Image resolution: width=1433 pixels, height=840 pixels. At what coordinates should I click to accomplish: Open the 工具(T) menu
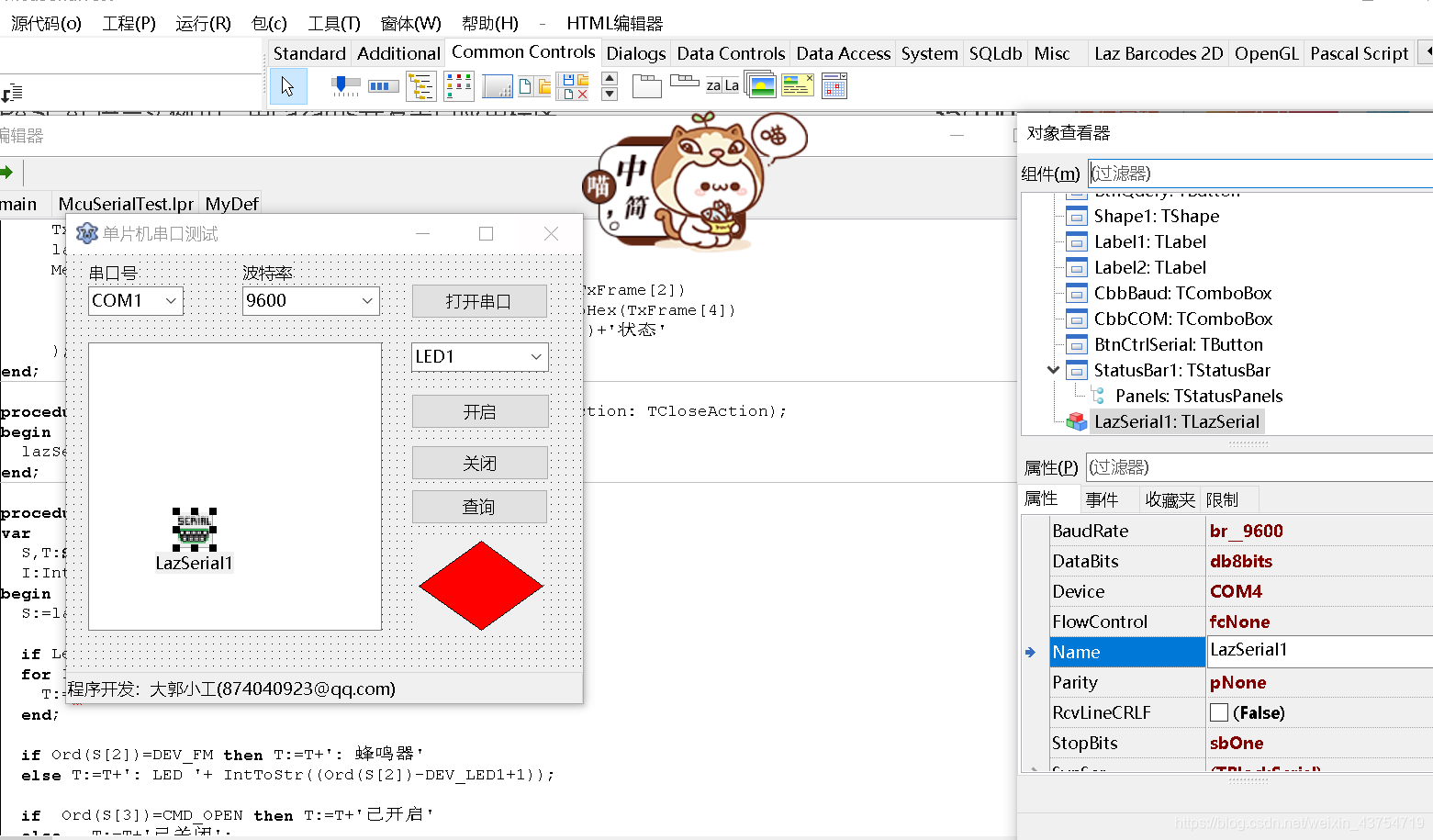(333, 23)
